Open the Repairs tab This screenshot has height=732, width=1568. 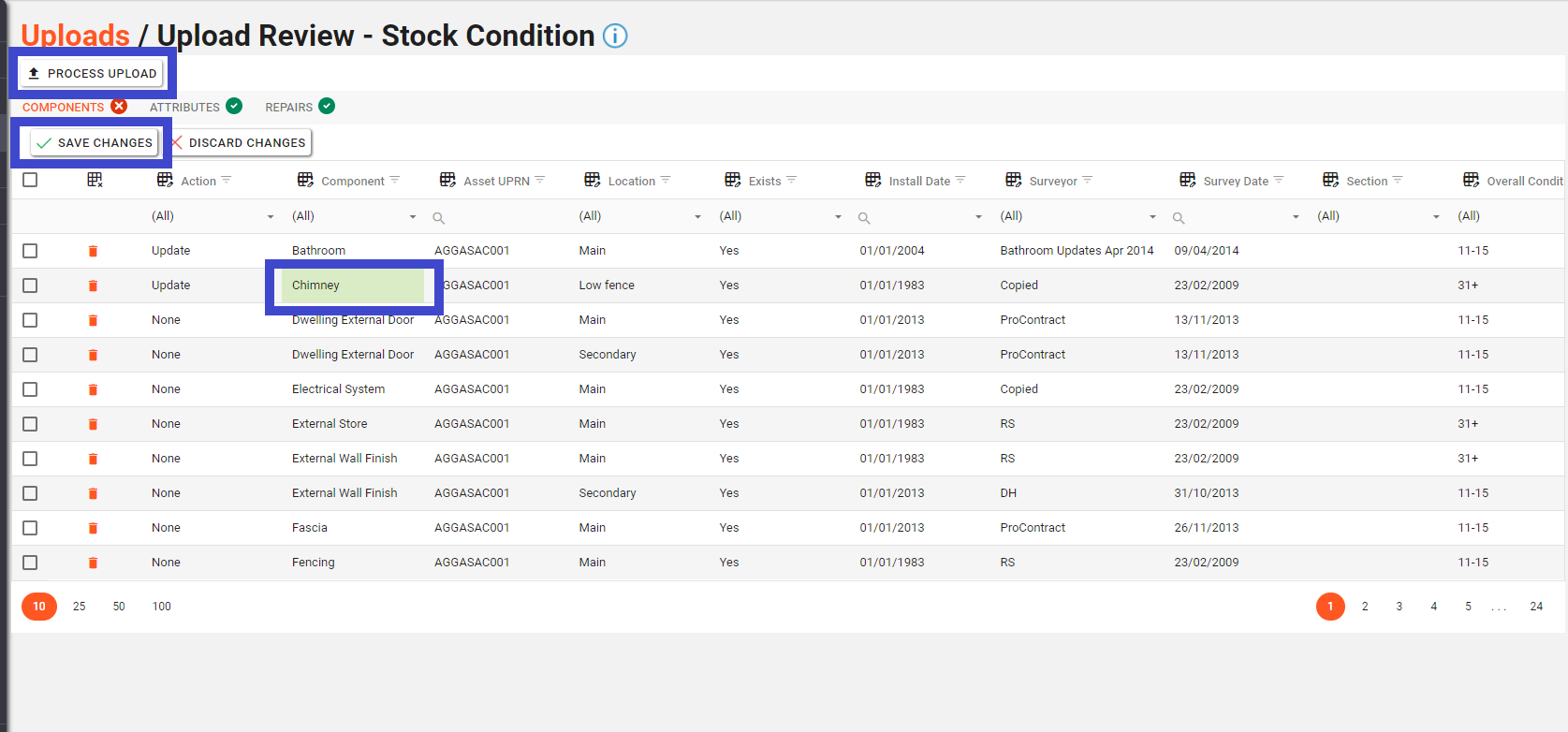(x=289, y=107)
